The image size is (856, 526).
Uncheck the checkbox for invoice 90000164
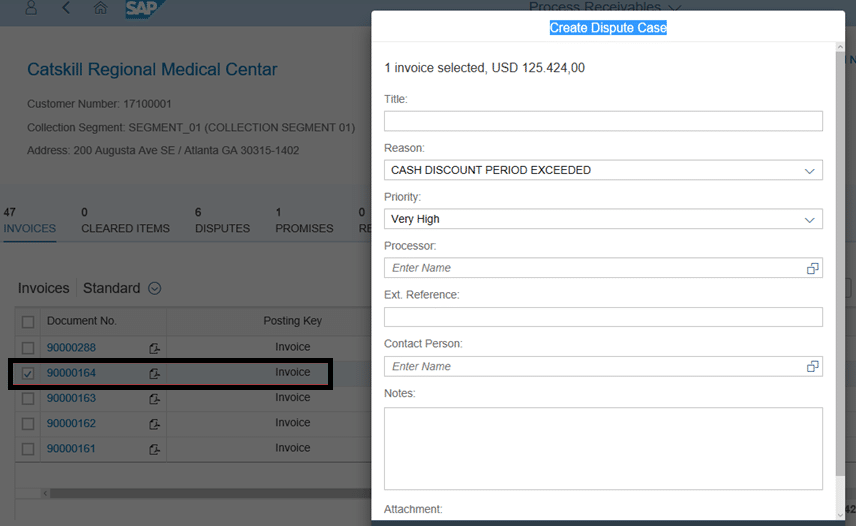click(28, 374)
